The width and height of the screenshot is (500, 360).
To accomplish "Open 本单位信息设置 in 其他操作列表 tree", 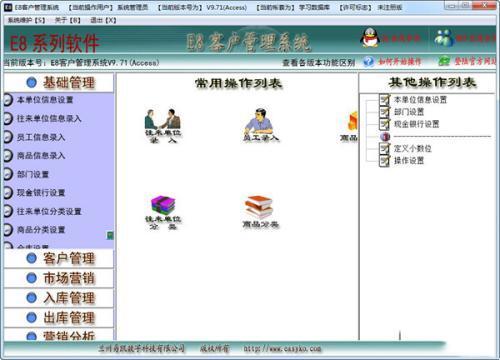I will pyautogui.click(x=420, y=100).
